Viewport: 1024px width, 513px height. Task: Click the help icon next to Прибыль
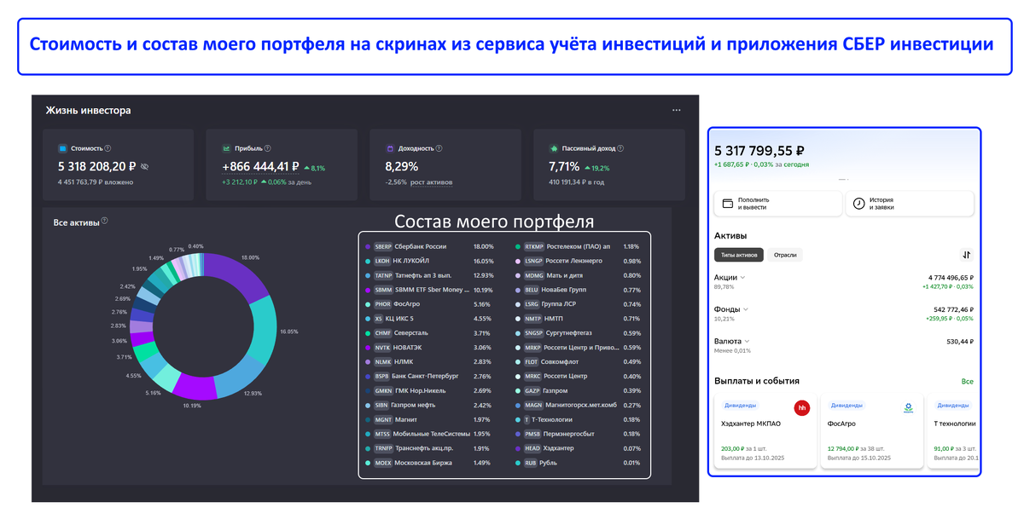[x=268, y=148]
